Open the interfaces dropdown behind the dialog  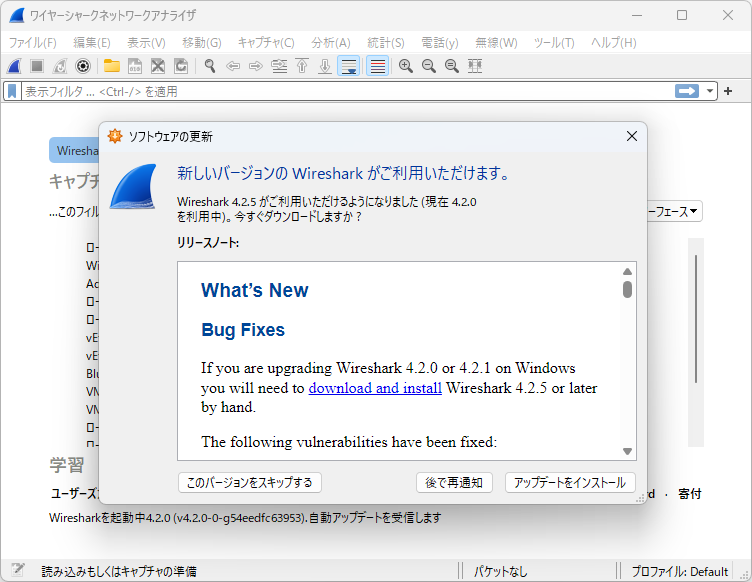pos(675,211)
